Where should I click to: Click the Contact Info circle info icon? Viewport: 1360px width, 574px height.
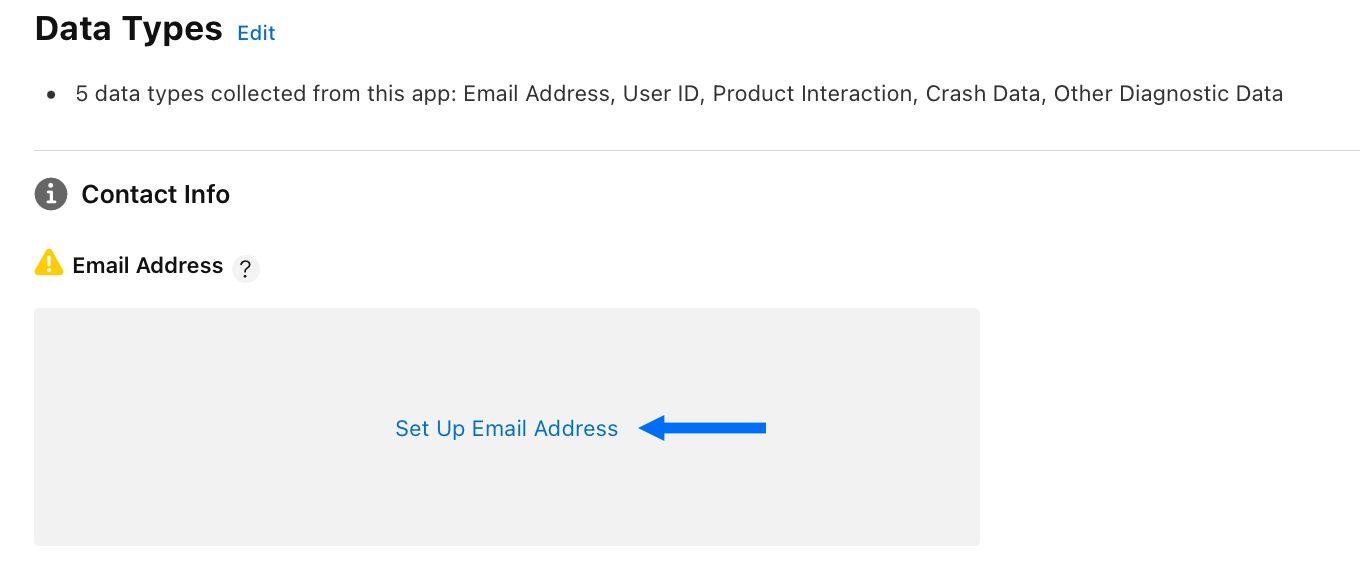click(51, 194)
